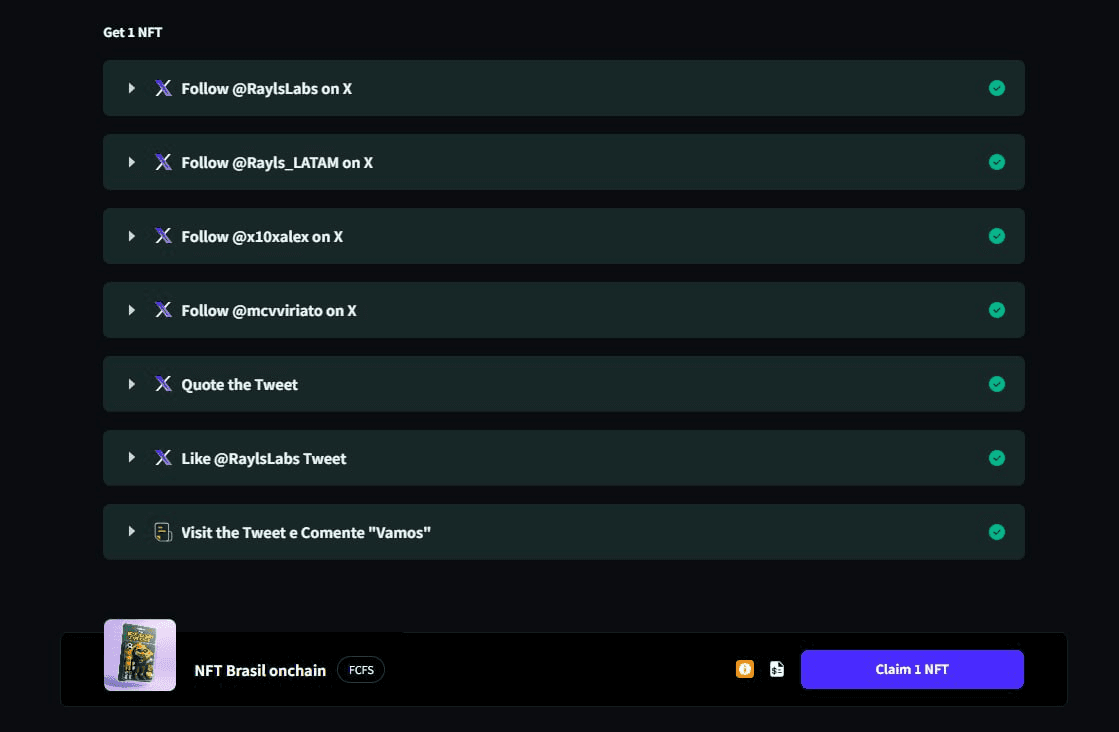1119x732 pixels.
Task: Click the FCFS badge
Action: coord(361,670)
